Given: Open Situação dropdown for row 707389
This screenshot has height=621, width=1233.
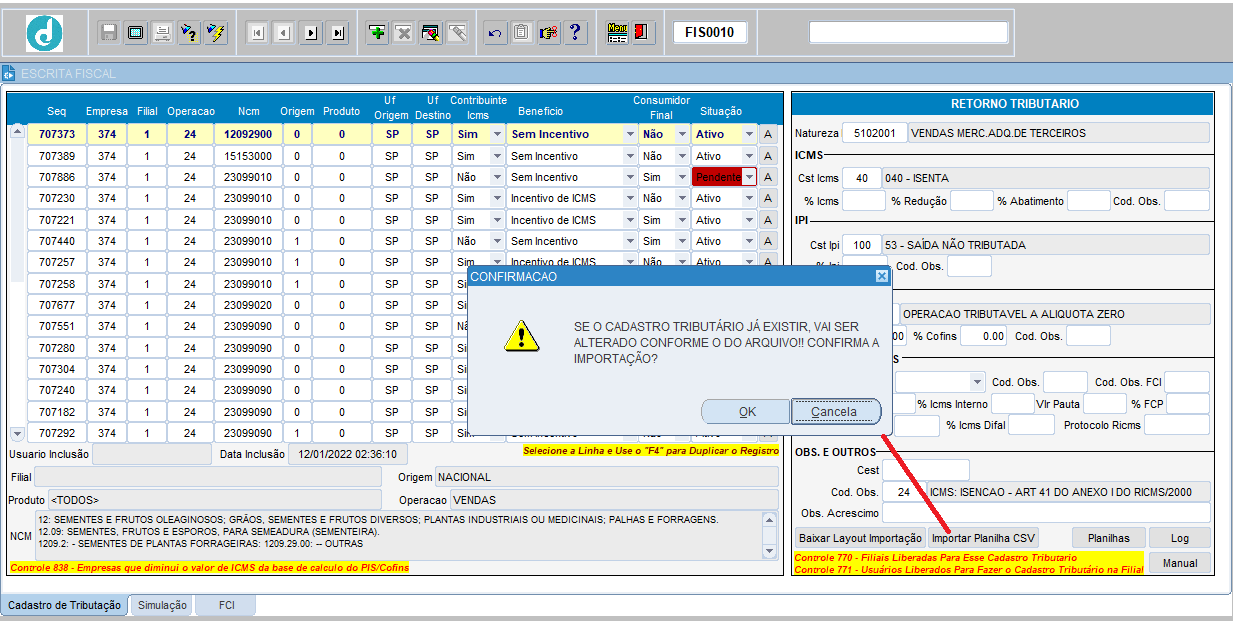Looking at the screenshot, I should click(750, 156).
